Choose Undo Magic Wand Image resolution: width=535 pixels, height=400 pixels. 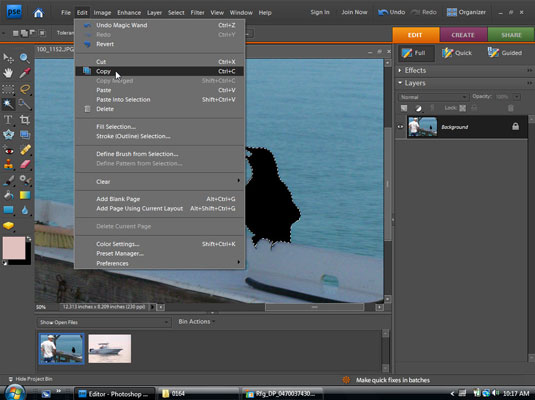(x=159, y=25)
